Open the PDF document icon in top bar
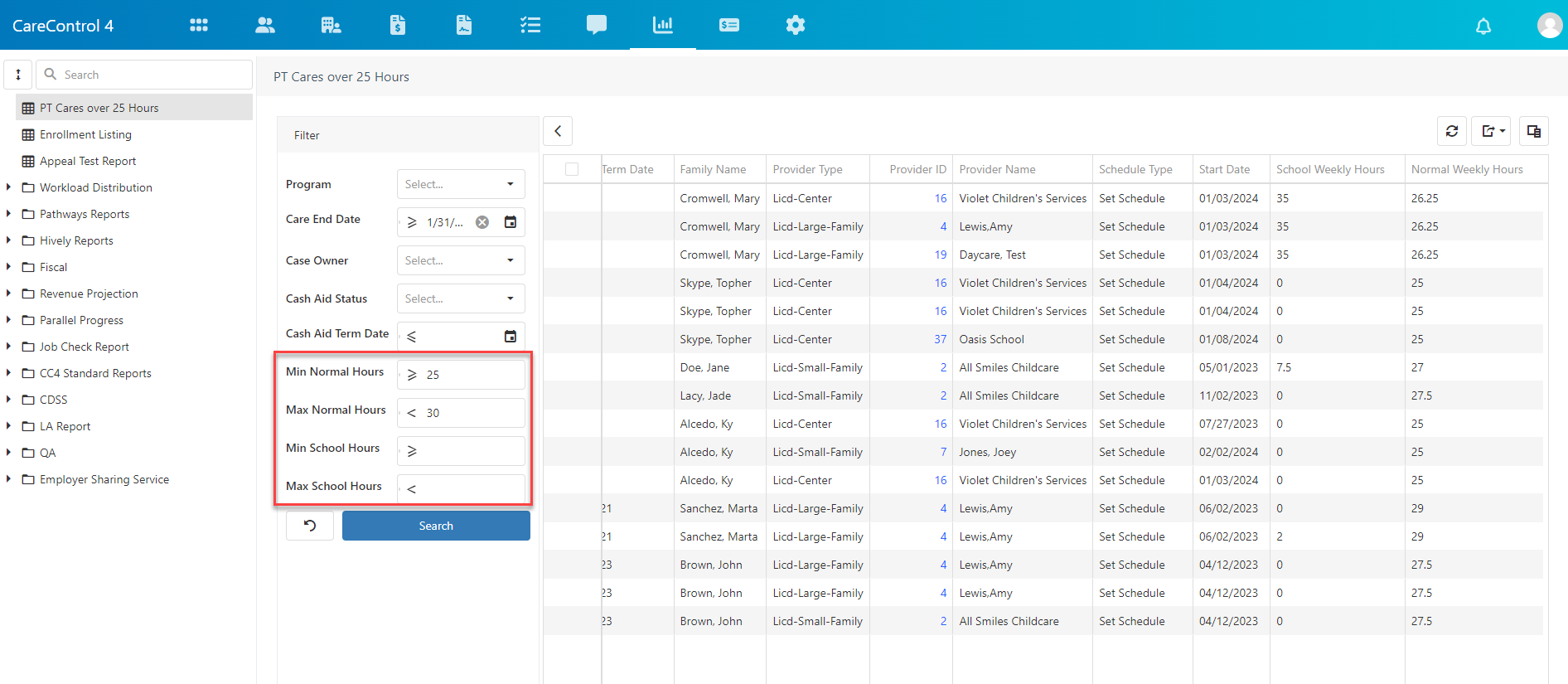The height and width of the screenshot is (684, 1568). tap(464, 25)
